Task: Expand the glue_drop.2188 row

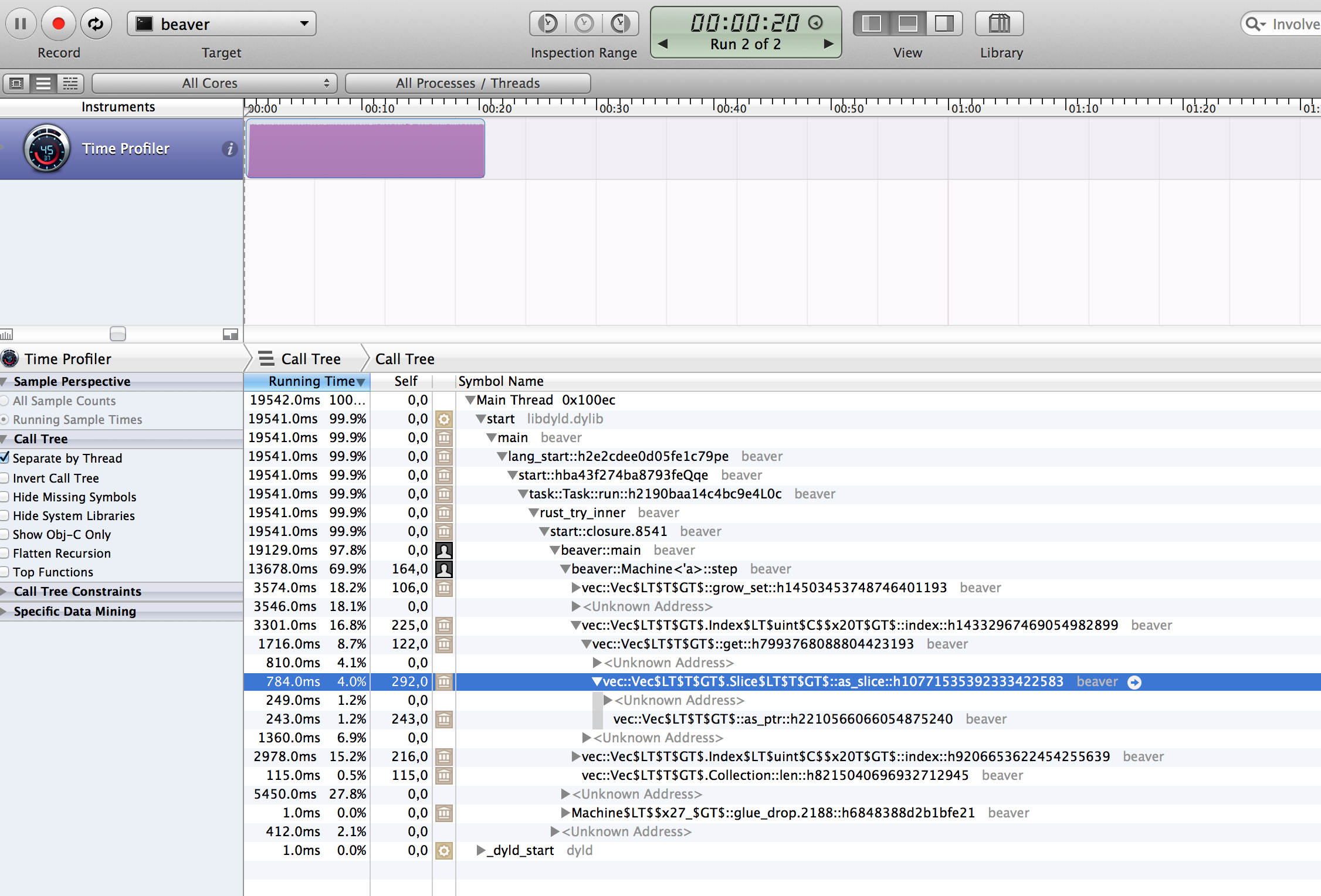Action: 565,813
